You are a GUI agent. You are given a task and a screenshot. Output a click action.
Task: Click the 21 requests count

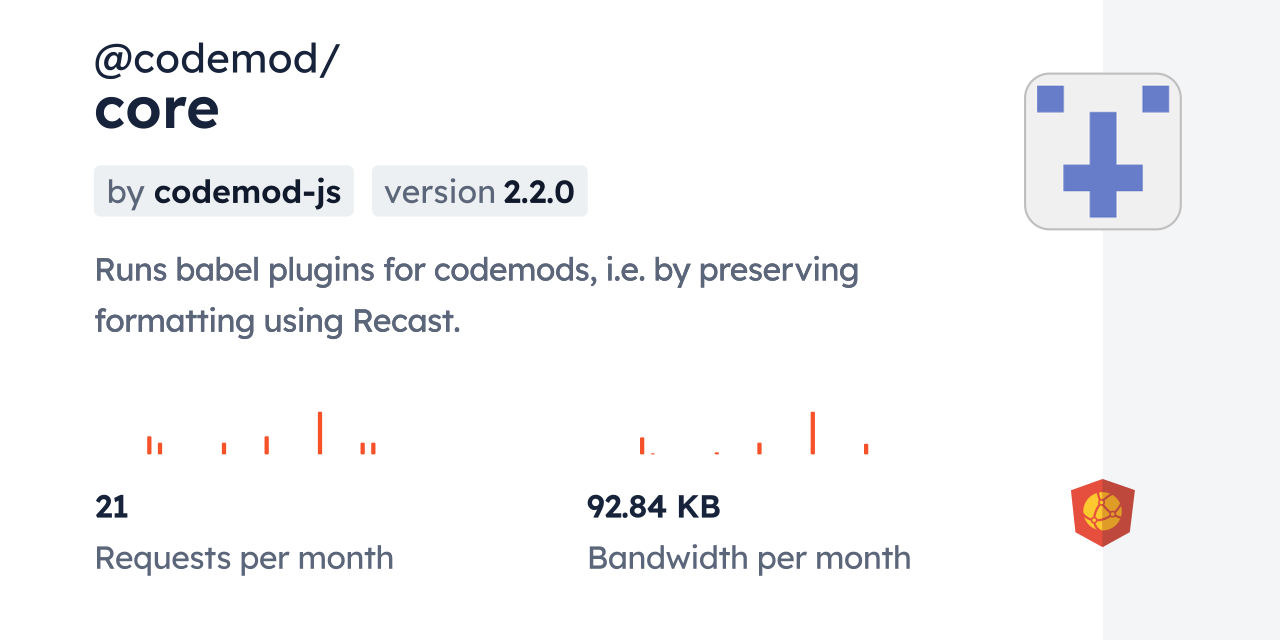tap(112, 507)
